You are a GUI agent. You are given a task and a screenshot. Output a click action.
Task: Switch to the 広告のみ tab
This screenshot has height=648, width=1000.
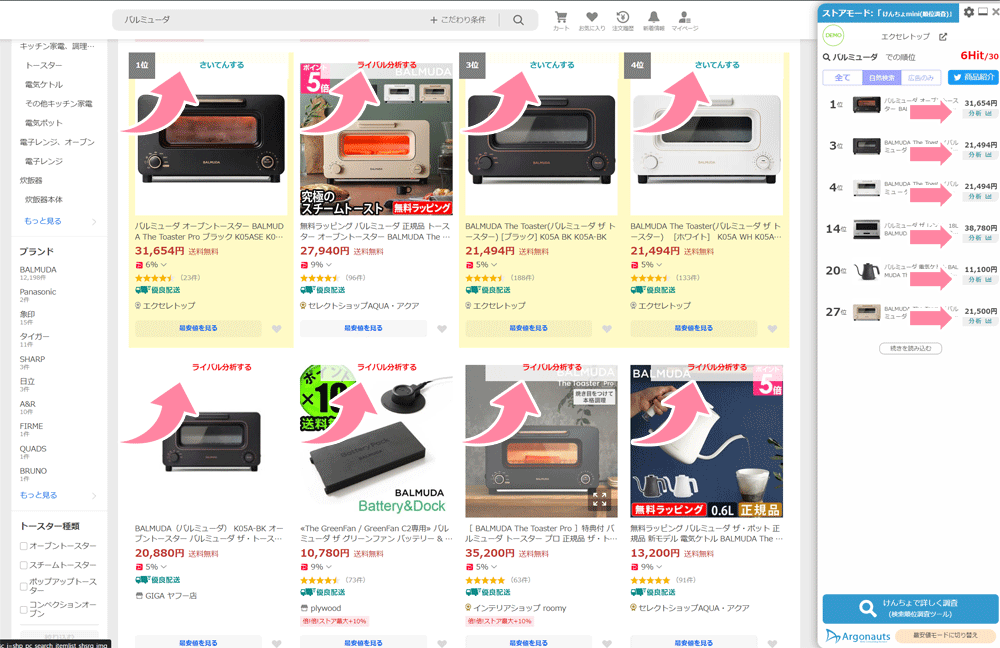tap(921, 78)
